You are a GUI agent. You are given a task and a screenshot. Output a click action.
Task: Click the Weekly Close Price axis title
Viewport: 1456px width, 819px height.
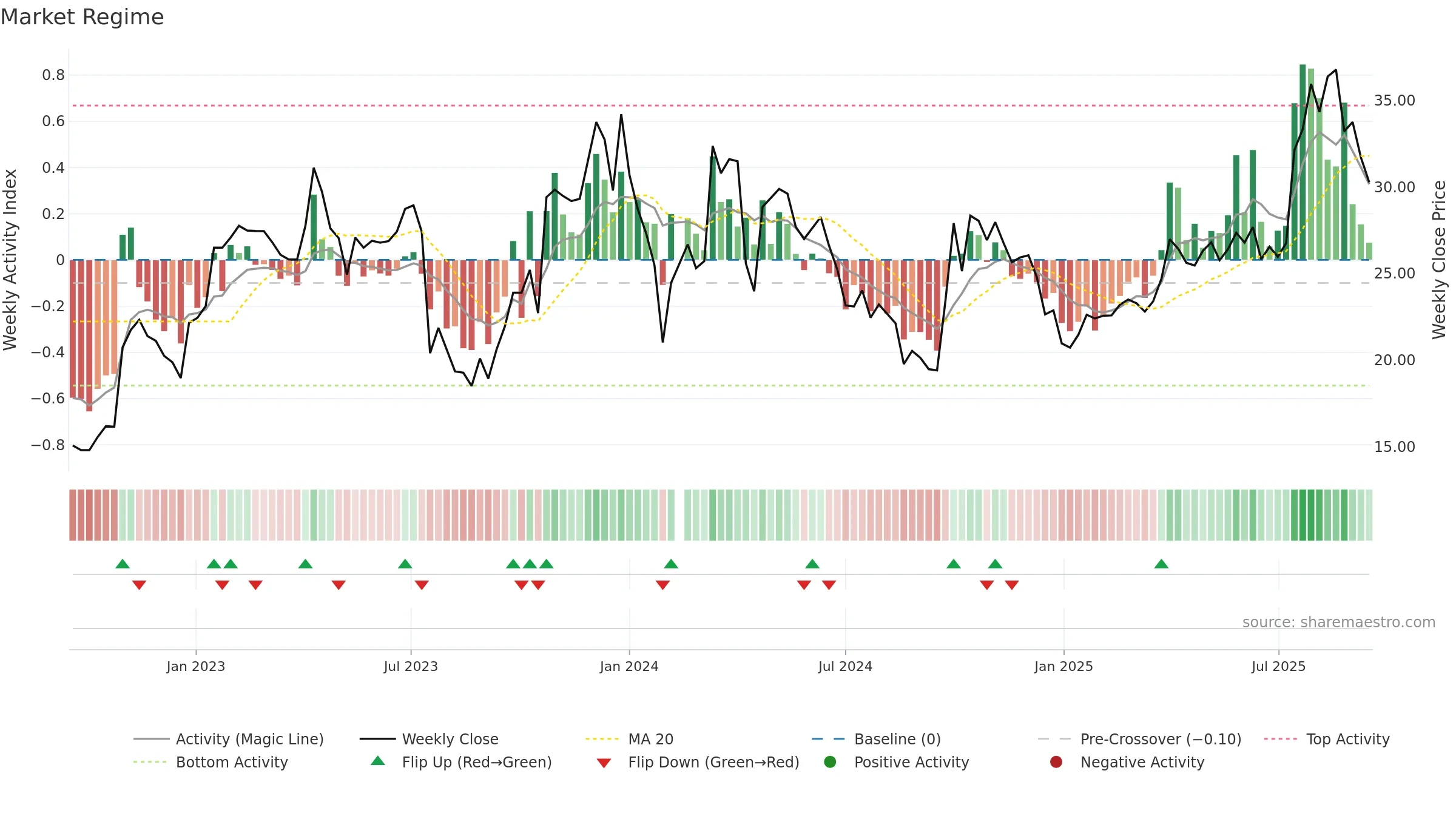1439,260
